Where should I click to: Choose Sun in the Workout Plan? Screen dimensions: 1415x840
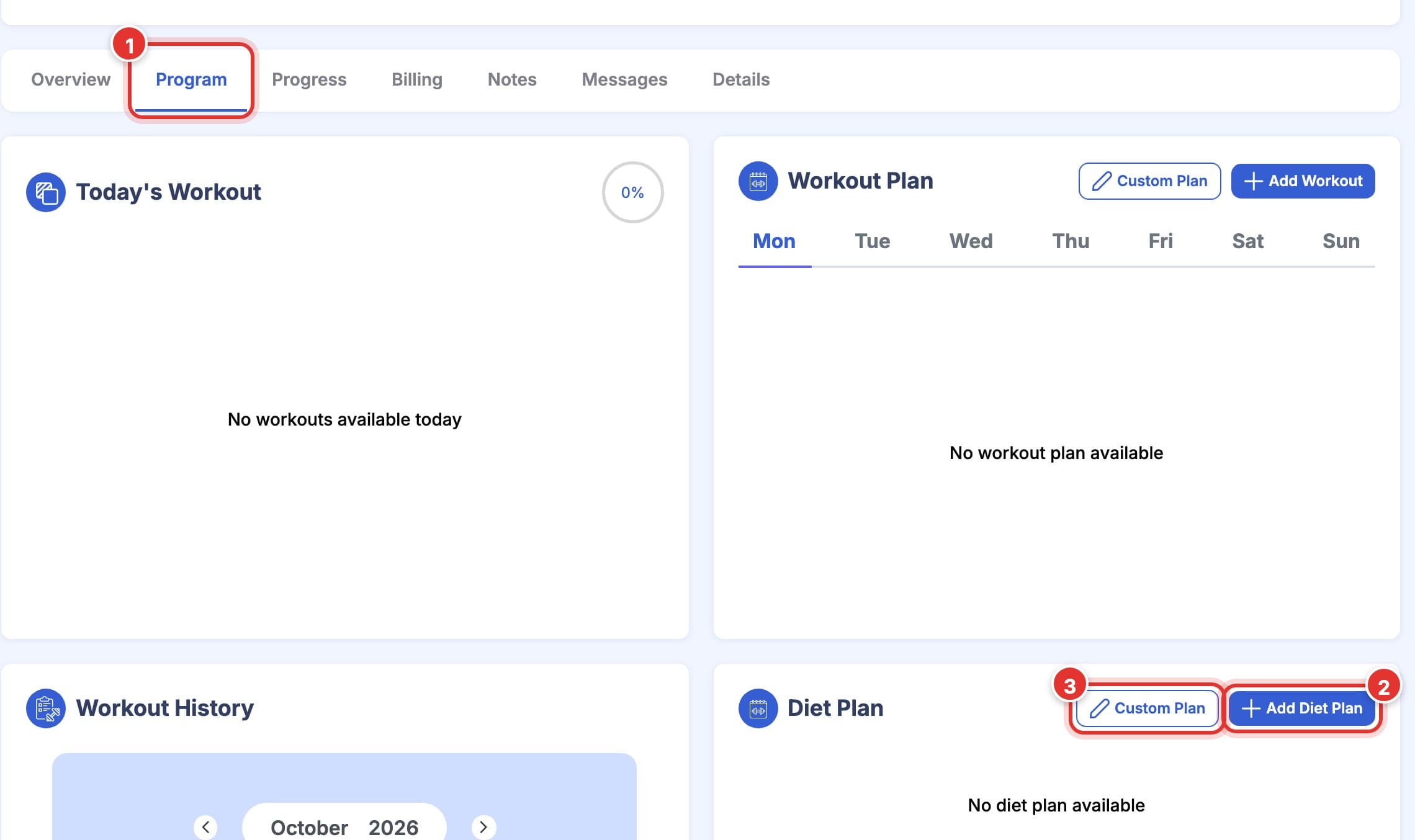(x=1341, y=241)
